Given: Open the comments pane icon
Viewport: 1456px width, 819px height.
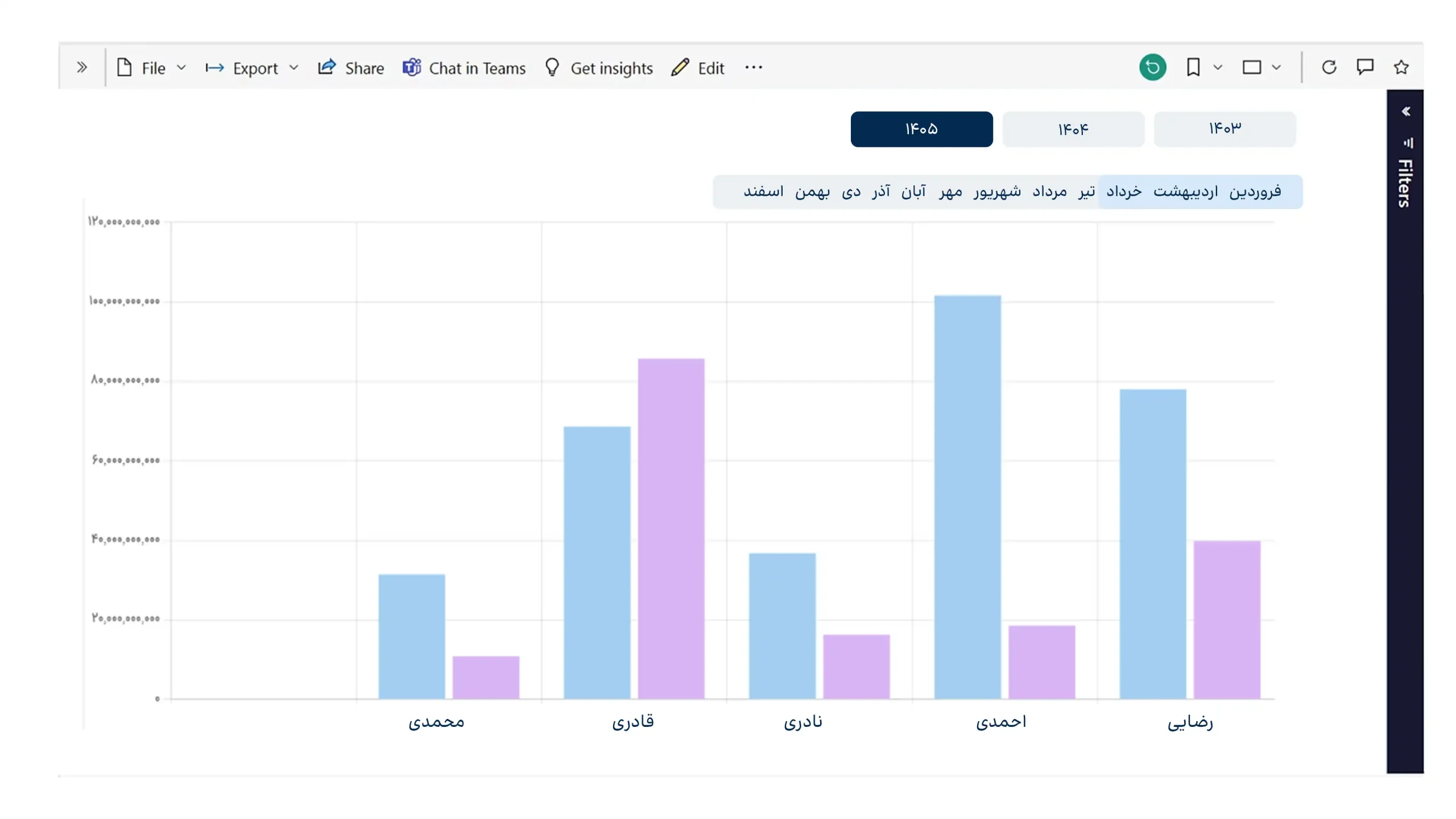Looking at the screenshot, I should pyautogui.click(x=1365, y=67).
